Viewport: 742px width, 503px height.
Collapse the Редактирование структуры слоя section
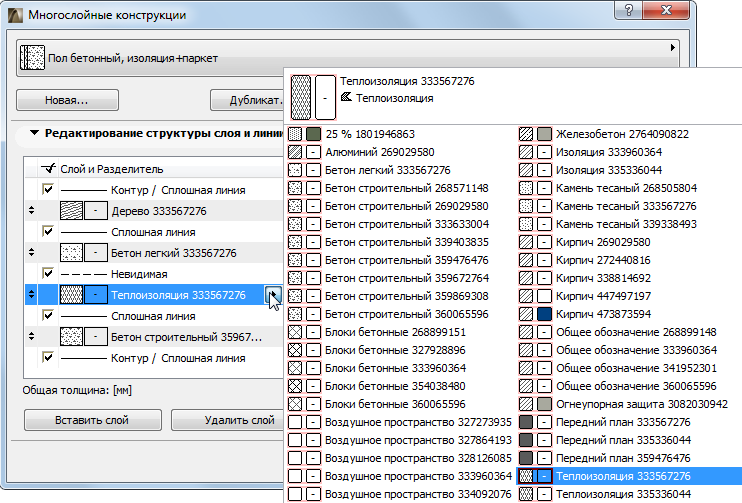(x=34, y=133)
